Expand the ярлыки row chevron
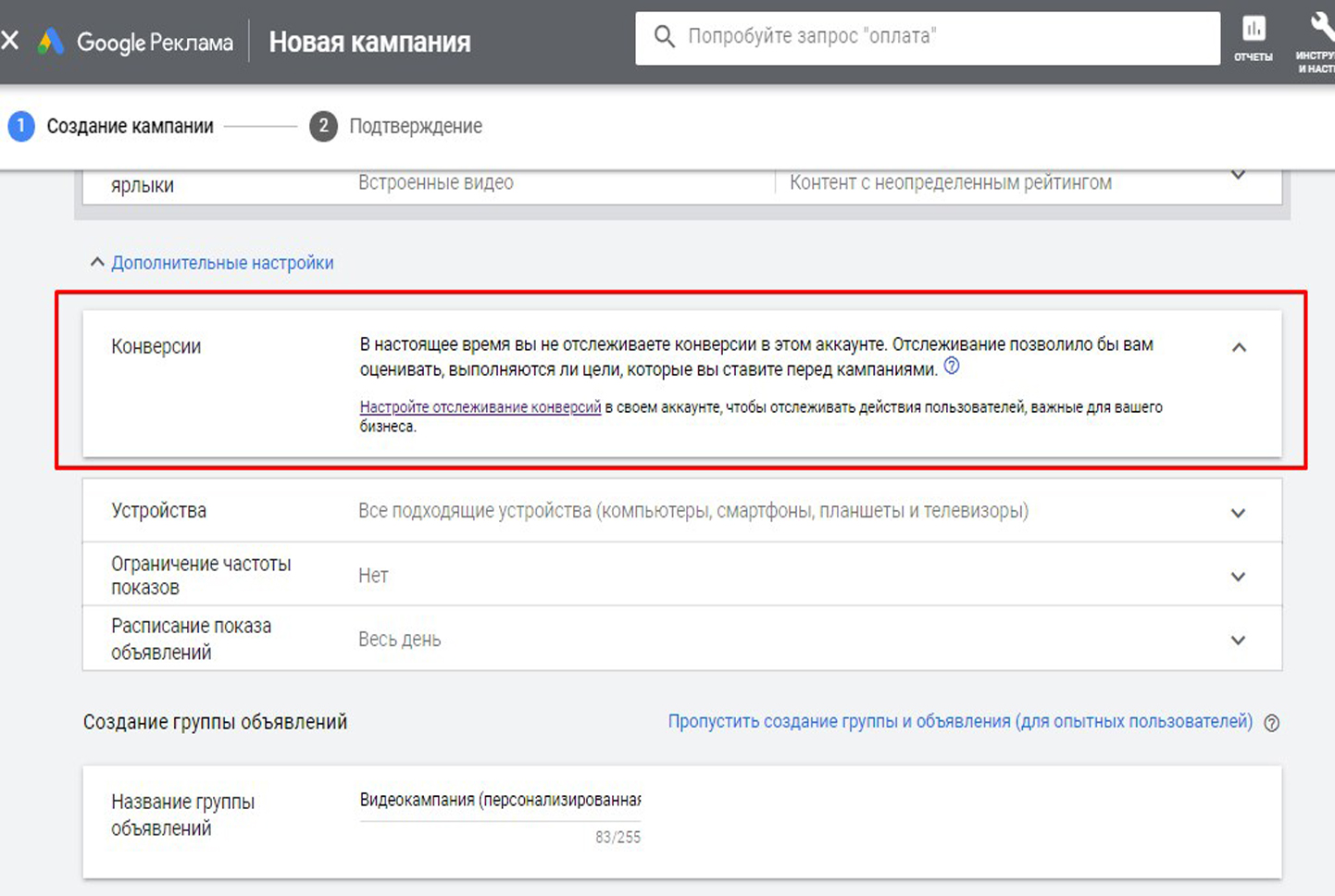Screen dimensions: 1335x896 1238,176
